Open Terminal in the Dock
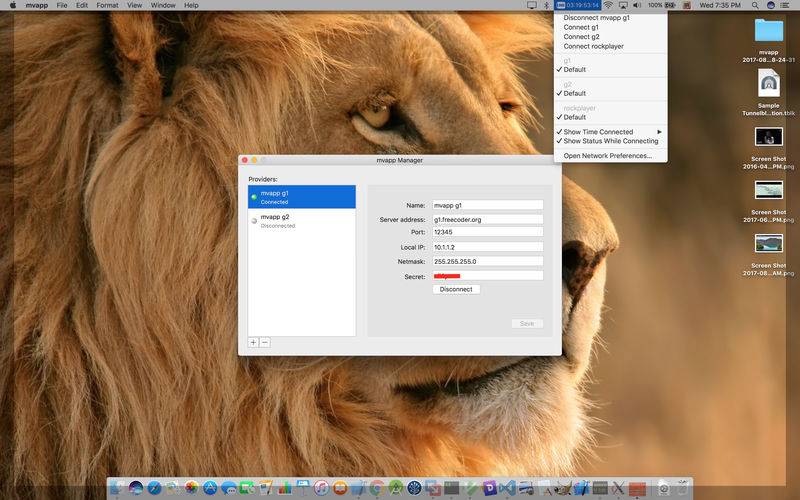Image resolution: width=800 pixels, height=500 pixels. 451,488
